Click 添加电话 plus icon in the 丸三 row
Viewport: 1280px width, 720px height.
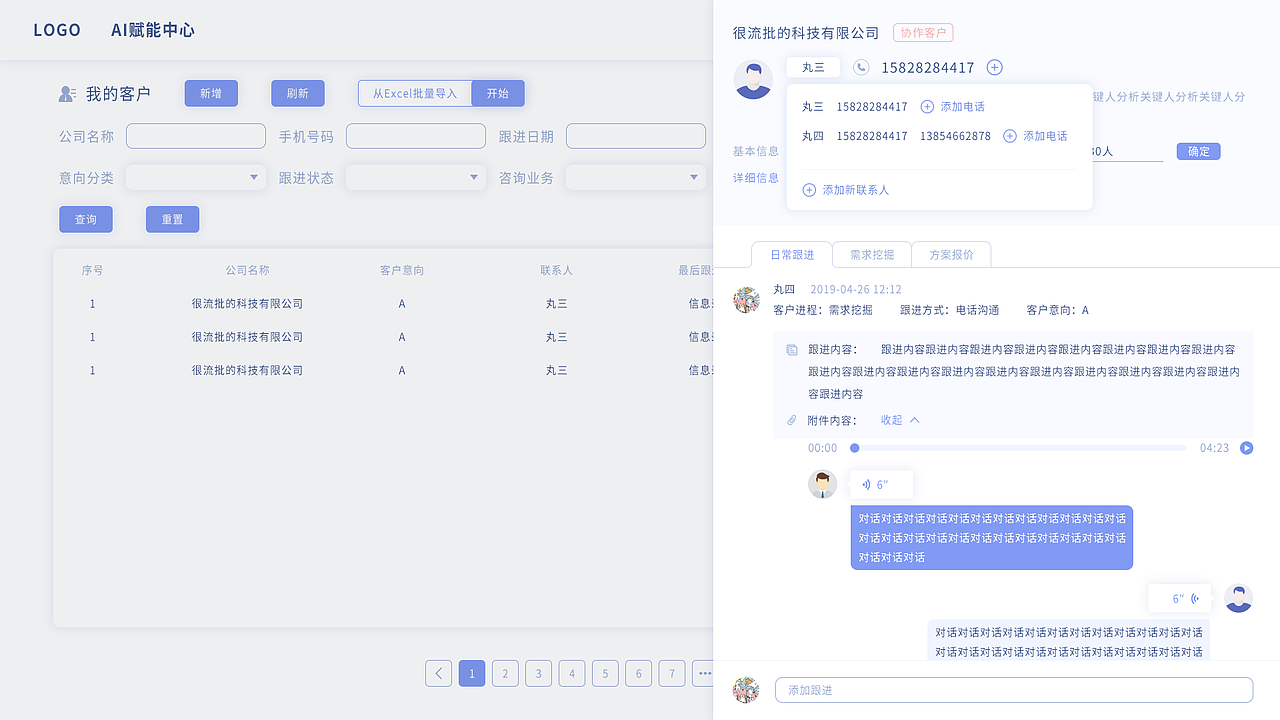click(926, 106)
